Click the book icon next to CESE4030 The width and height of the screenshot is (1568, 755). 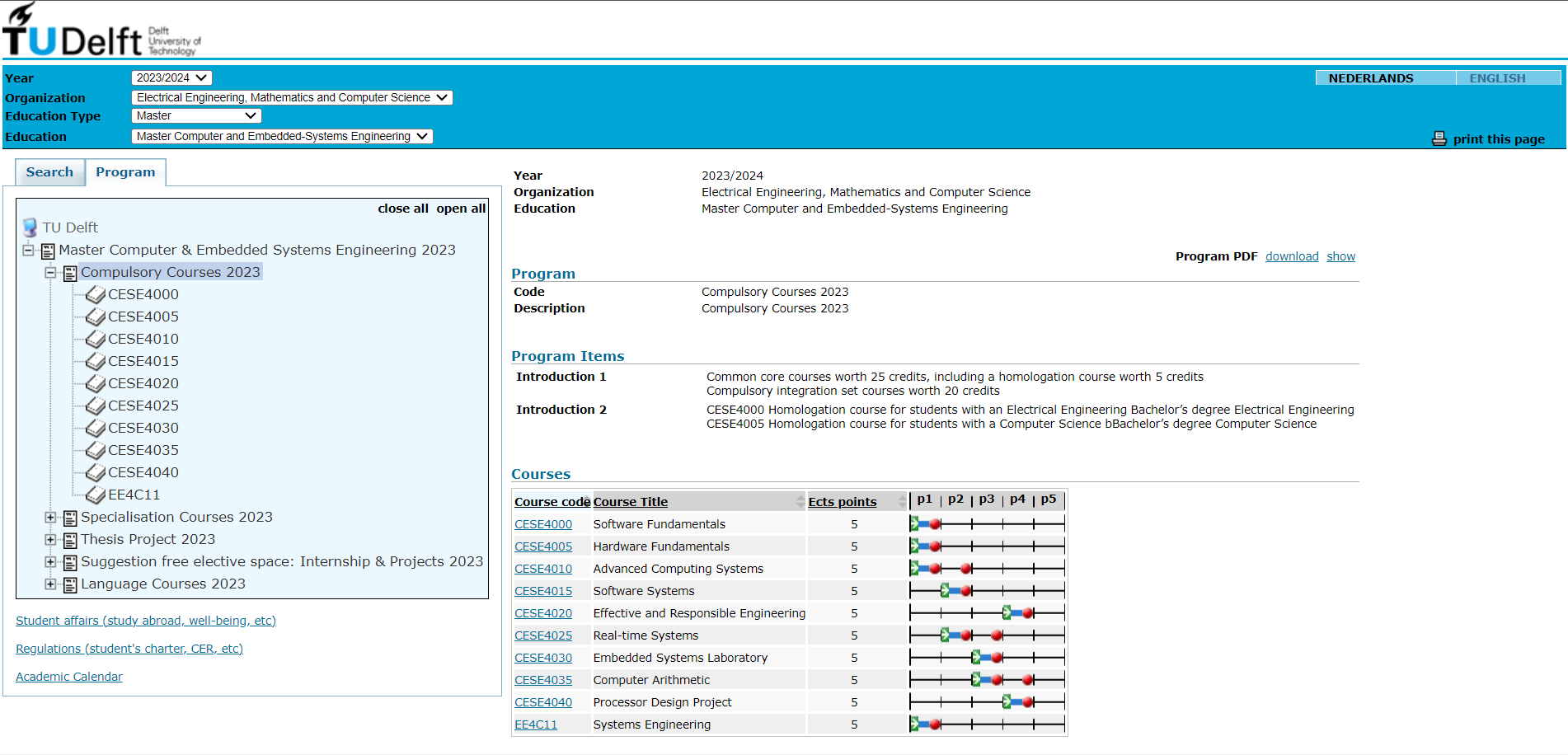click(x=96, y=428)
